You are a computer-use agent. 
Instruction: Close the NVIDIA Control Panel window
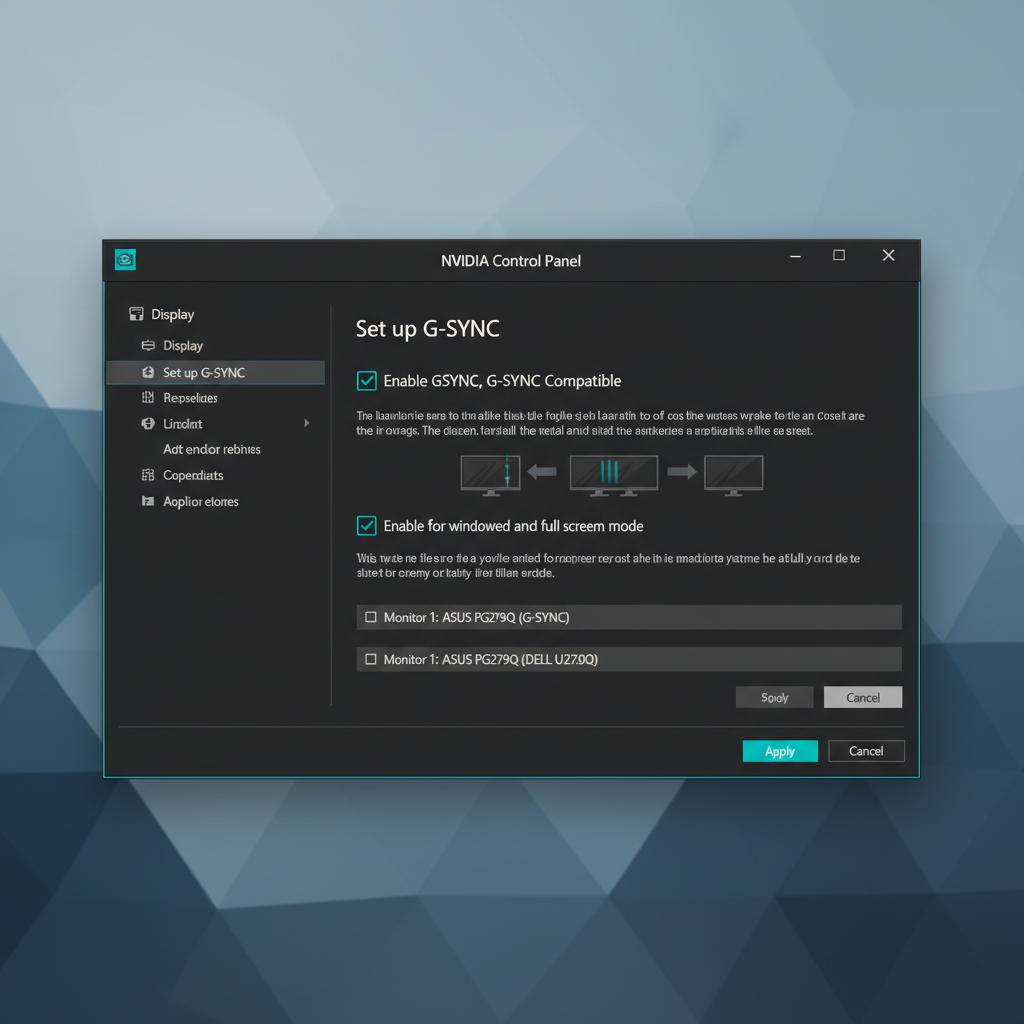(888, 255)
